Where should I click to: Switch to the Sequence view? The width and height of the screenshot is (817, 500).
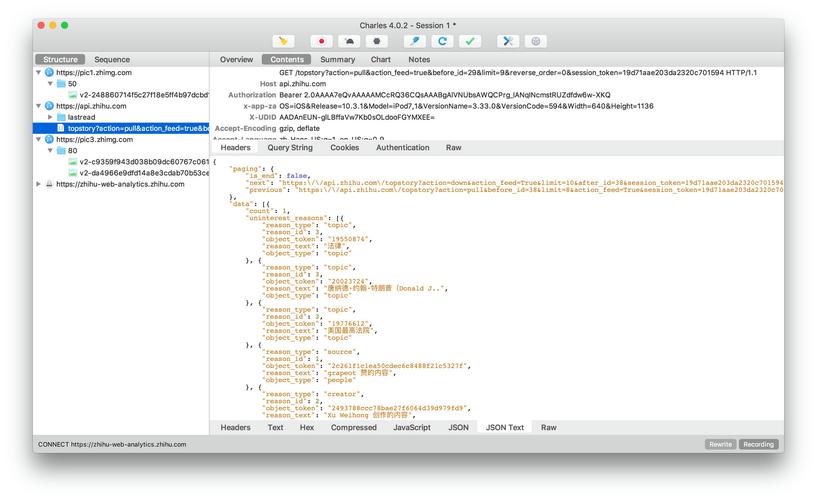point(112,60)
